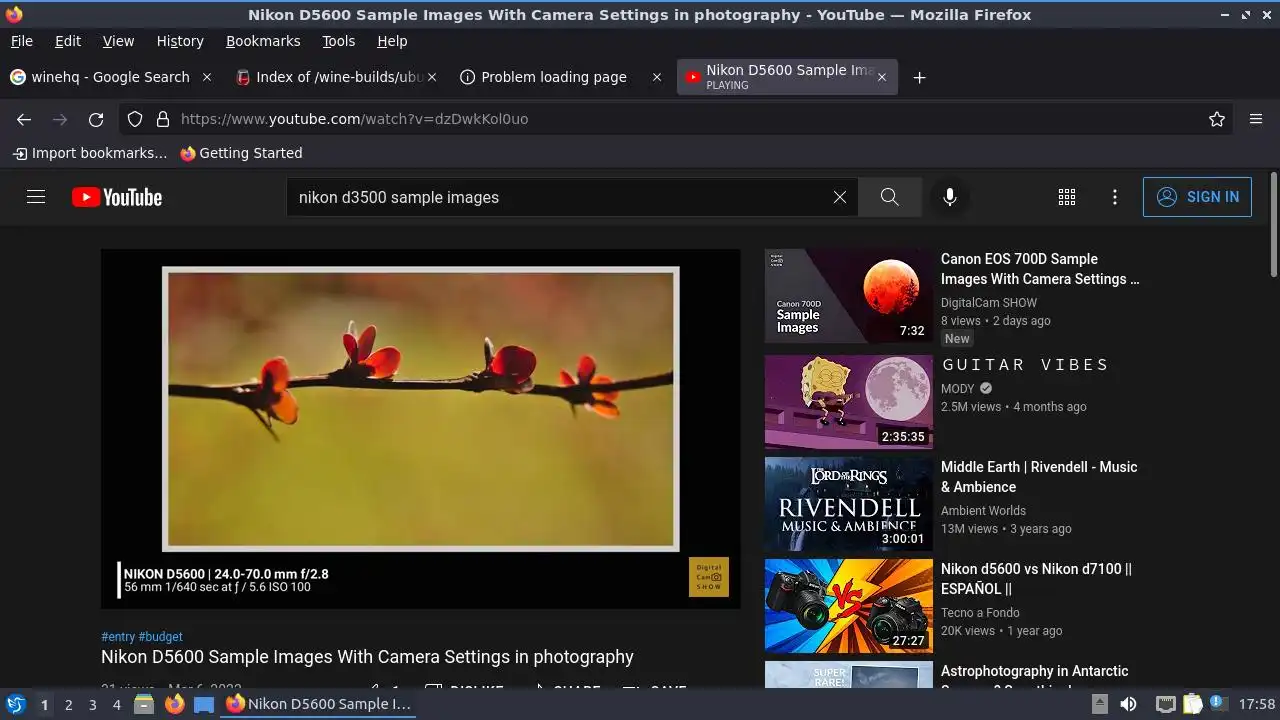This screenshot has height=720, width=1280.
Task: Click the YouTube page scrollbar
Action: (1273, 225)
